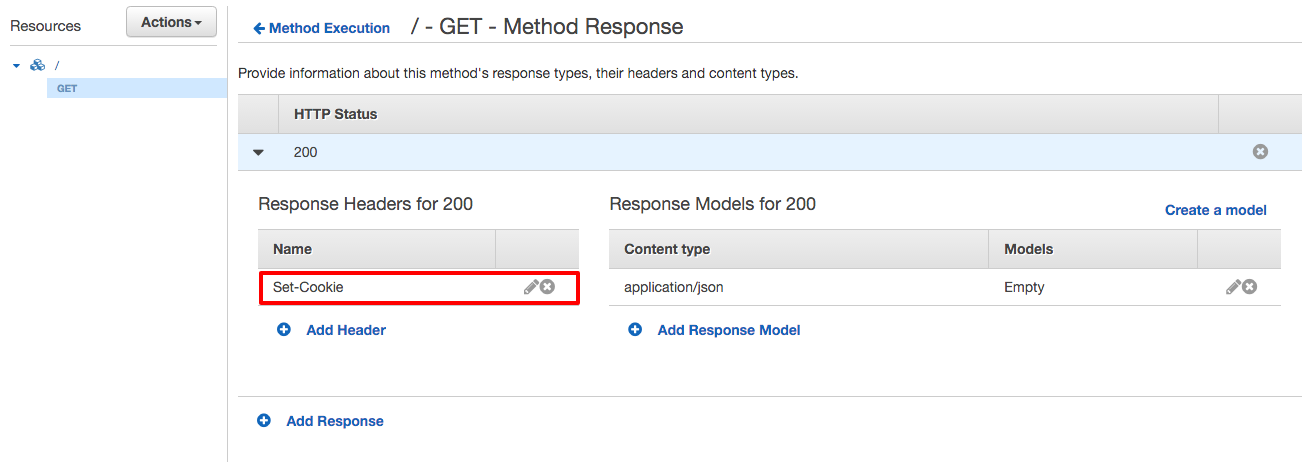Open the Actions dropdown menu
The width and height of the screenshot is (1311, 462).
171,22
